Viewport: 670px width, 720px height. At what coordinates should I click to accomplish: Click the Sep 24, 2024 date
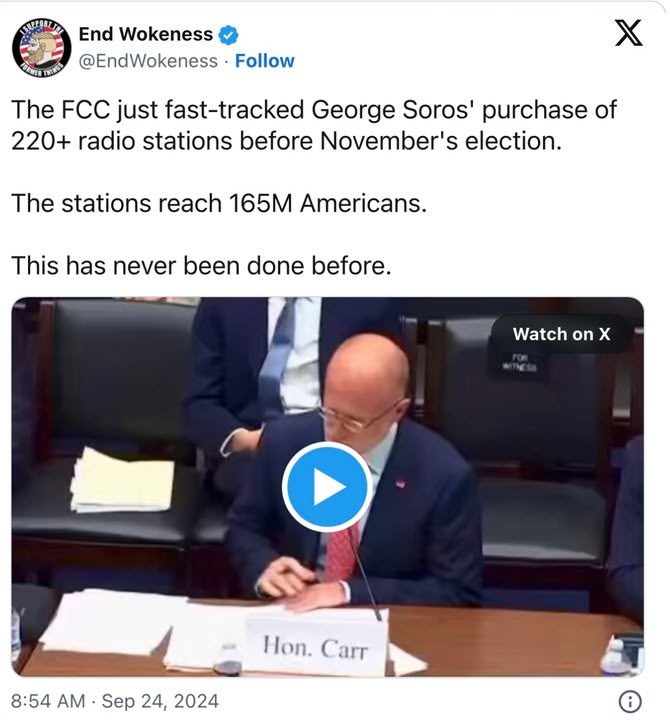160,701
